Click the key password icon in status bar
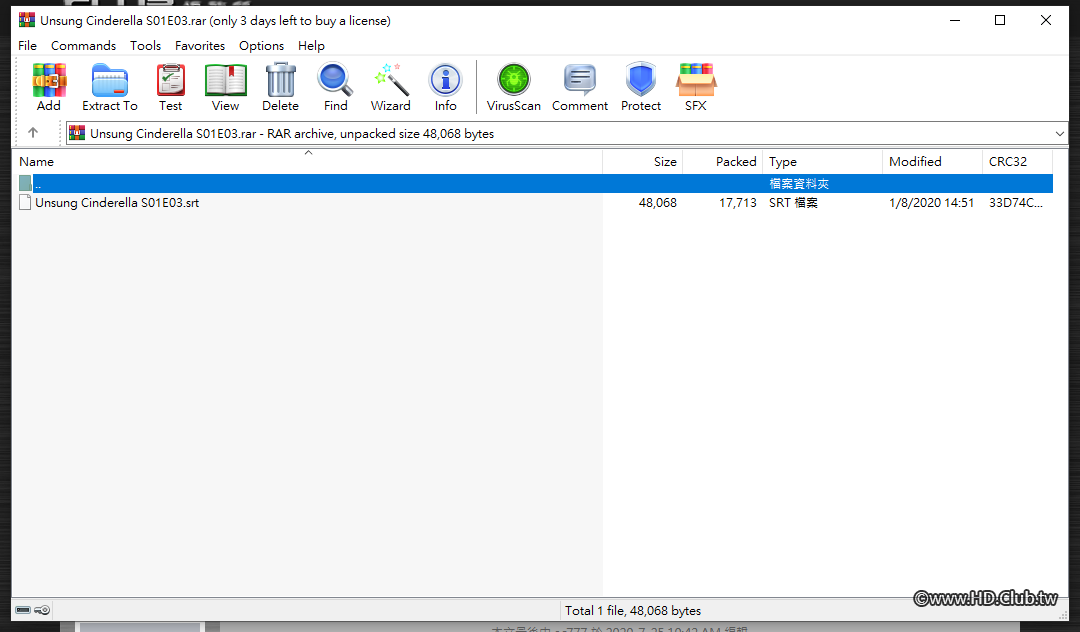Image resolution: width=1080 pixels, height=632 pixels. 42,610
